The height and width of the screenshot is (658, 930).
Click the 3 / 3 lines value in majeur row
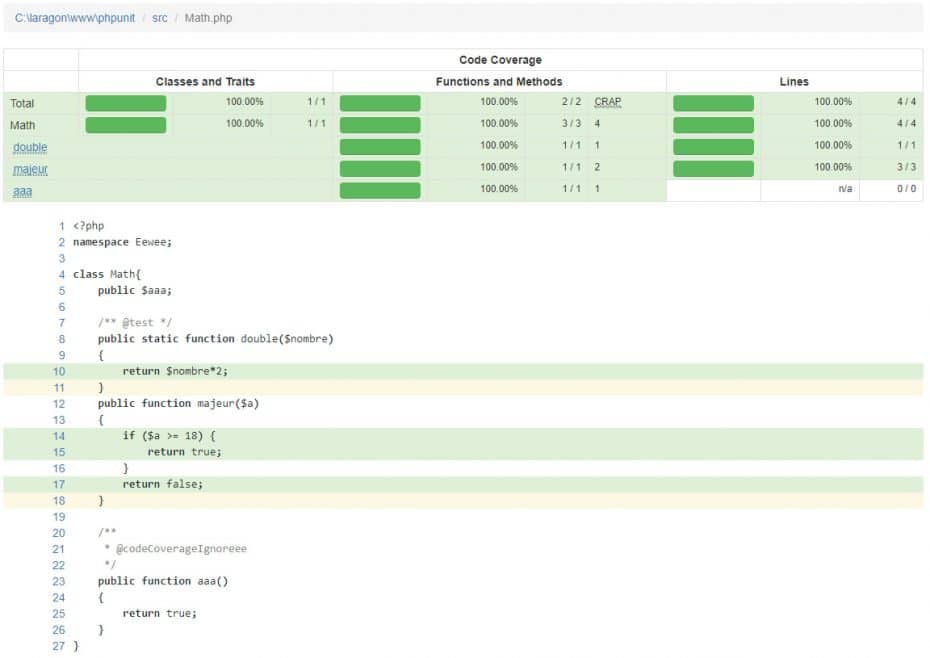point(906,167)
